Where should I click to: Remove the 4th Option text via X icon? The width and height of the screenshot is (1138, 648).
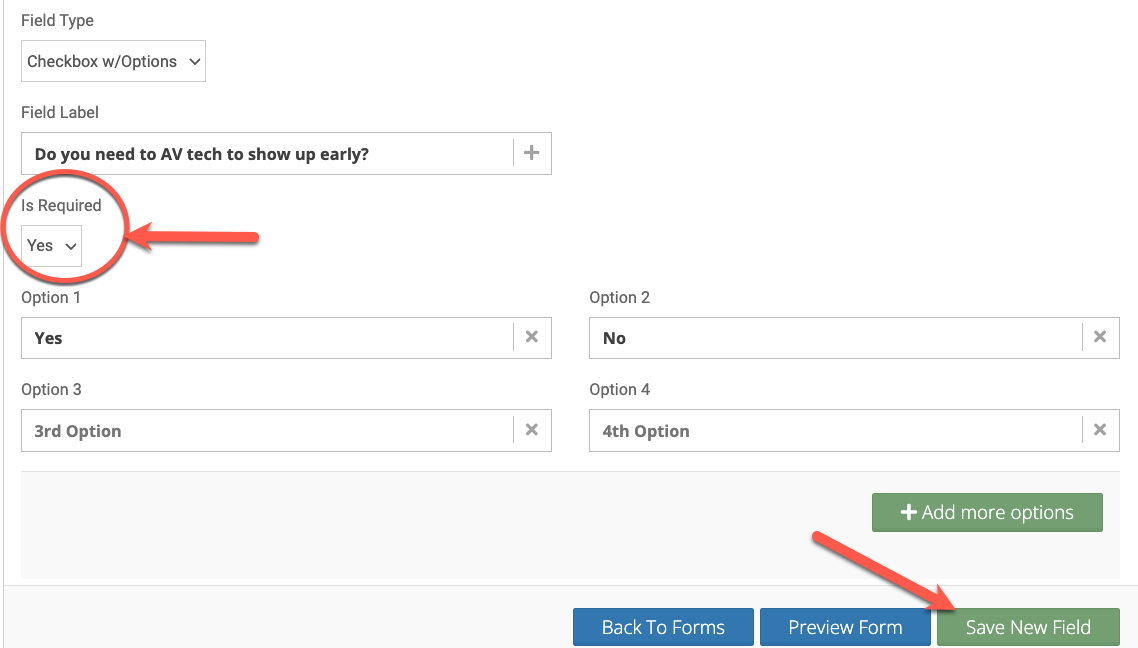point(1099,429)
